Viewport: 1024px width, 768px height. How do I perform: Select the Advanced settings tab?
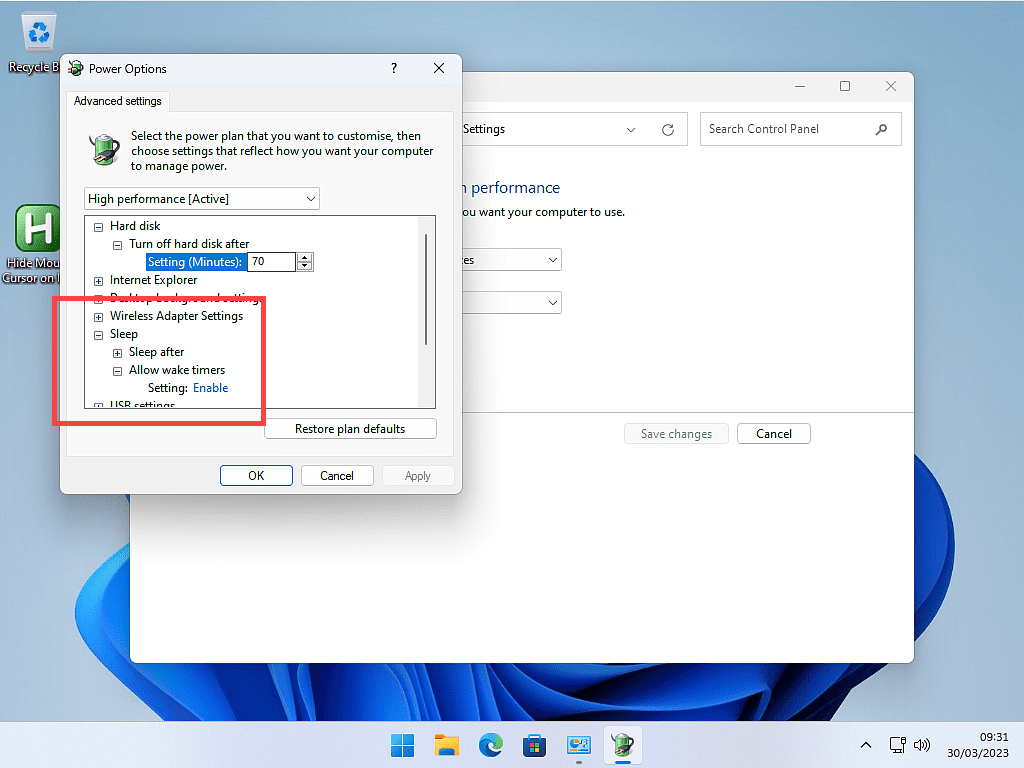pos(118,101)
